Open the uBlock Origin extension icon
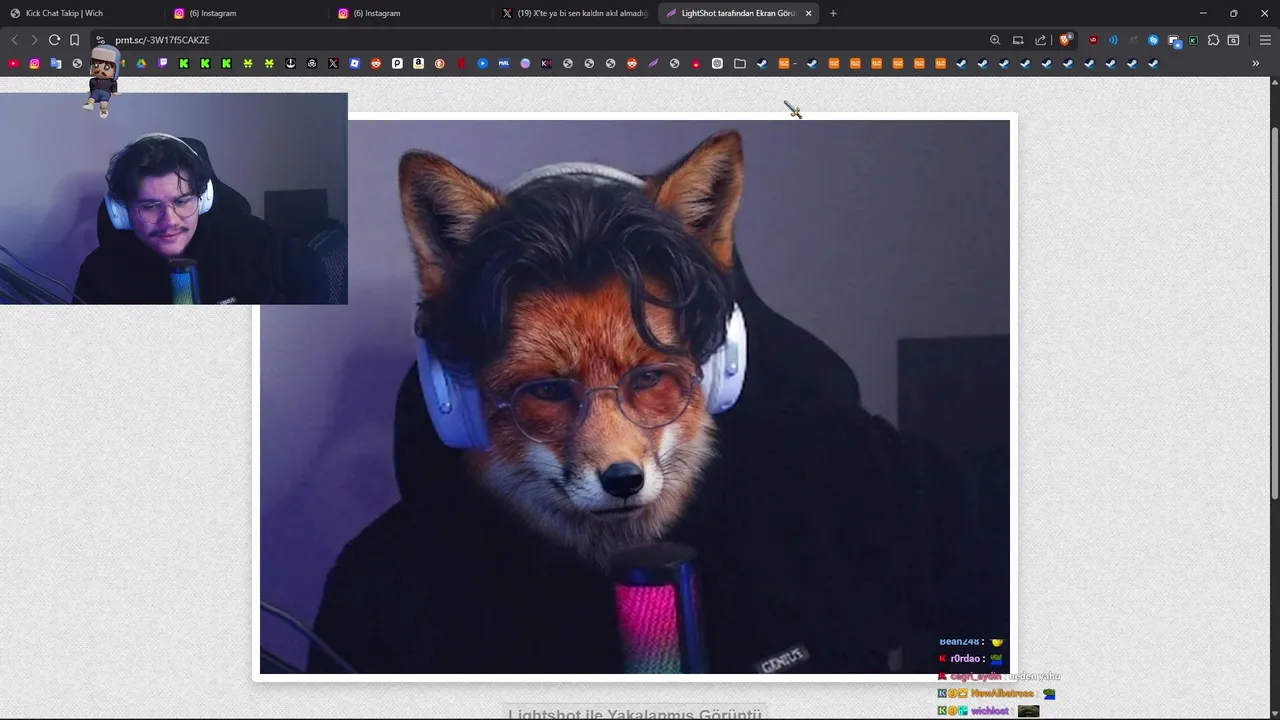The width and height of the screenshot is (1280, 720). [x=1093, y=40]
